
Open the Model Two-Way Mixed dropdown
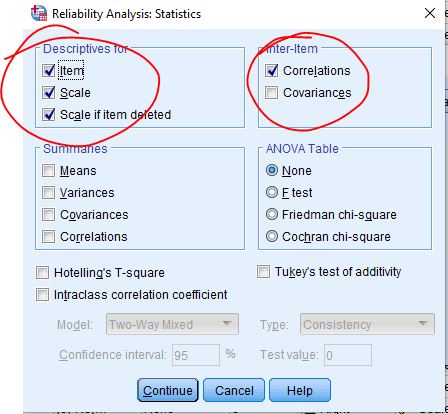[x=172, y=324]
